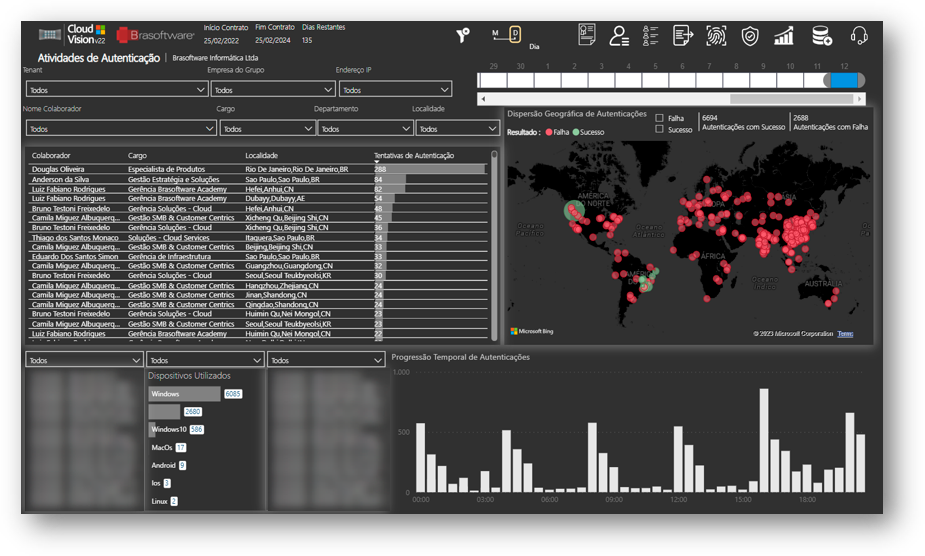
Task: Open the growth bar chart icon
Action: (783, 36)
